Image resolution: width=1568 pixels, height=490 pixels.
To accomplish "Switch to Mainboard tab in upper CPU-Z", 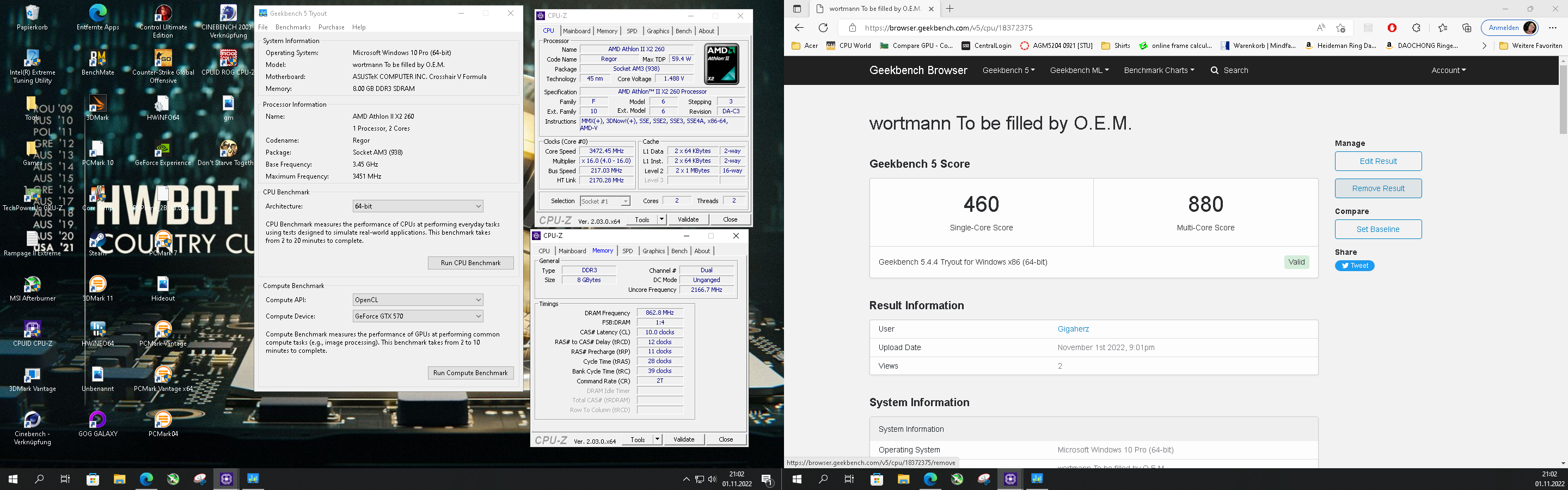I will point(577,31).
